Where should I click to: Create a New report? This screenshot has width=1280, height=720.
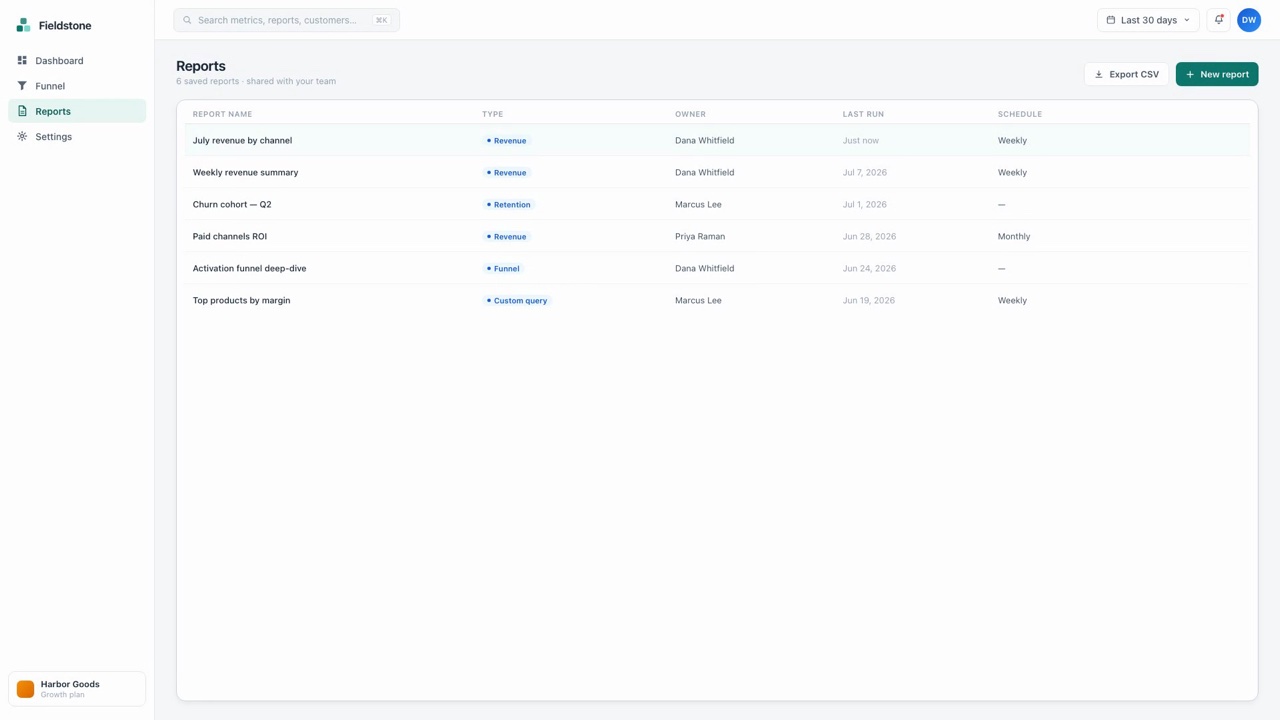coord(1217,74)
